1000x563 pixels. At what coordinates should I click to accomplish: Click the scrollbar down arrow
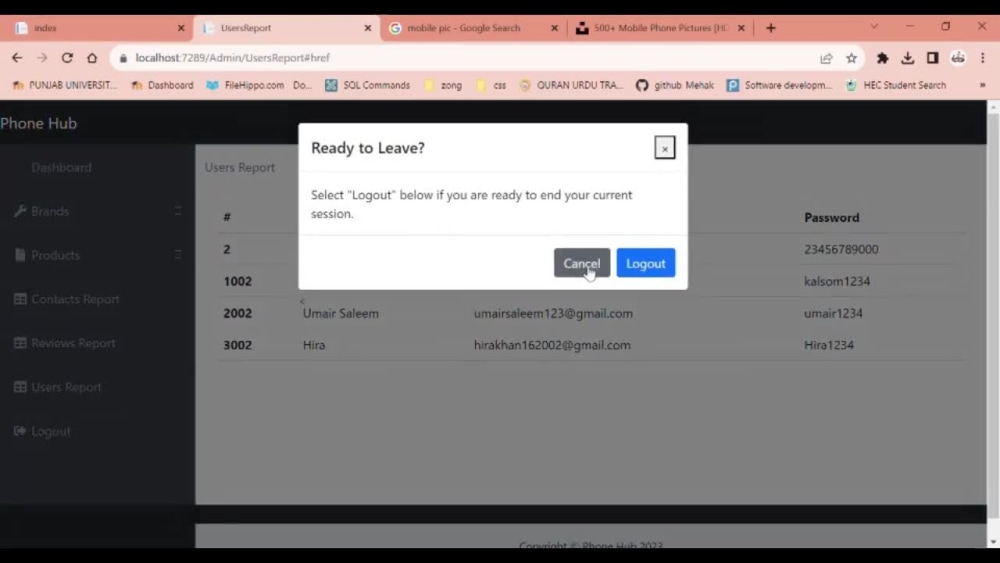point(993,542)
